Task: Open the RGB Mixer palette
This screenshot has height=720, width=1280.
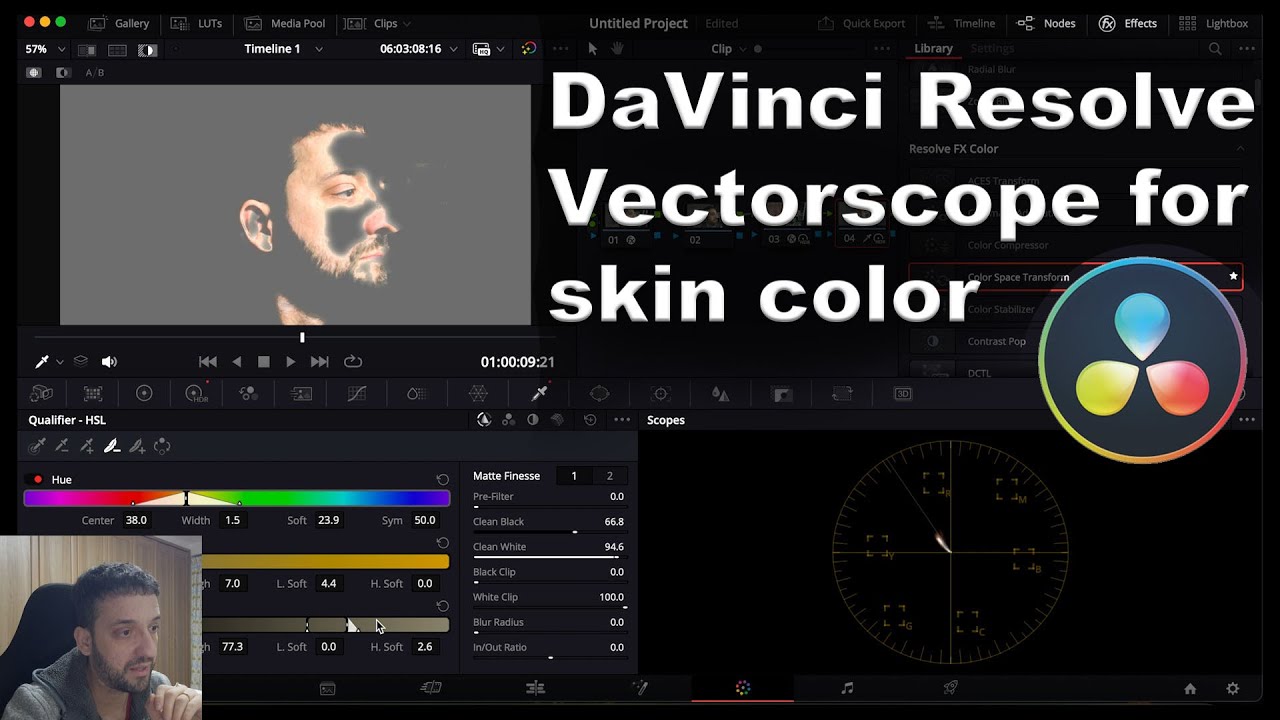Action: point(249,394)
